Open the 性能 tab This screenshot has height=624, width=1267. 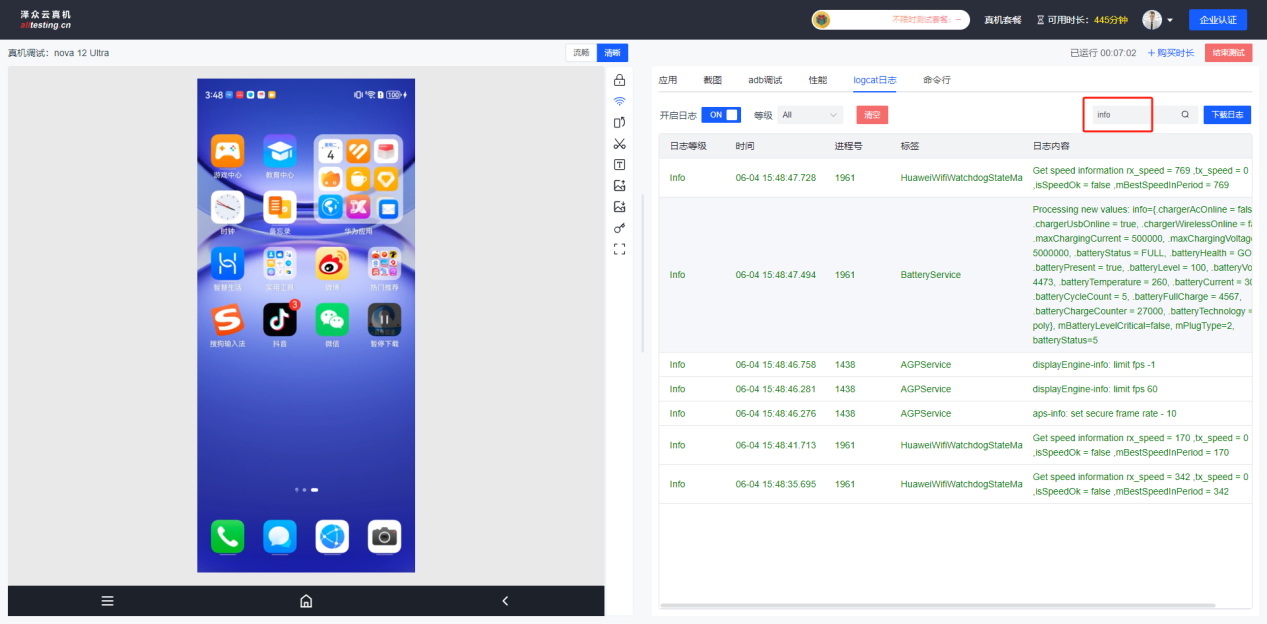(x=817, y=80)
